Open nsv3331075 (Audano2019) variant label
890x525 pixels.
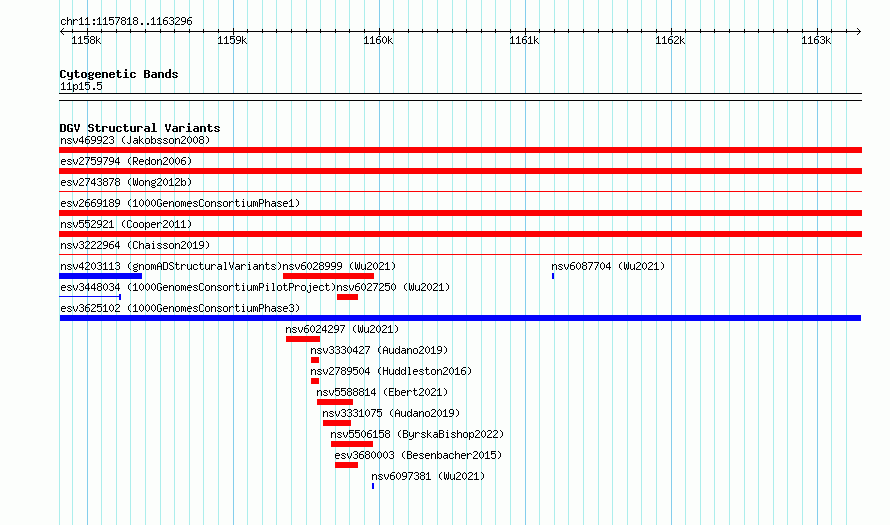pos(391,413)
